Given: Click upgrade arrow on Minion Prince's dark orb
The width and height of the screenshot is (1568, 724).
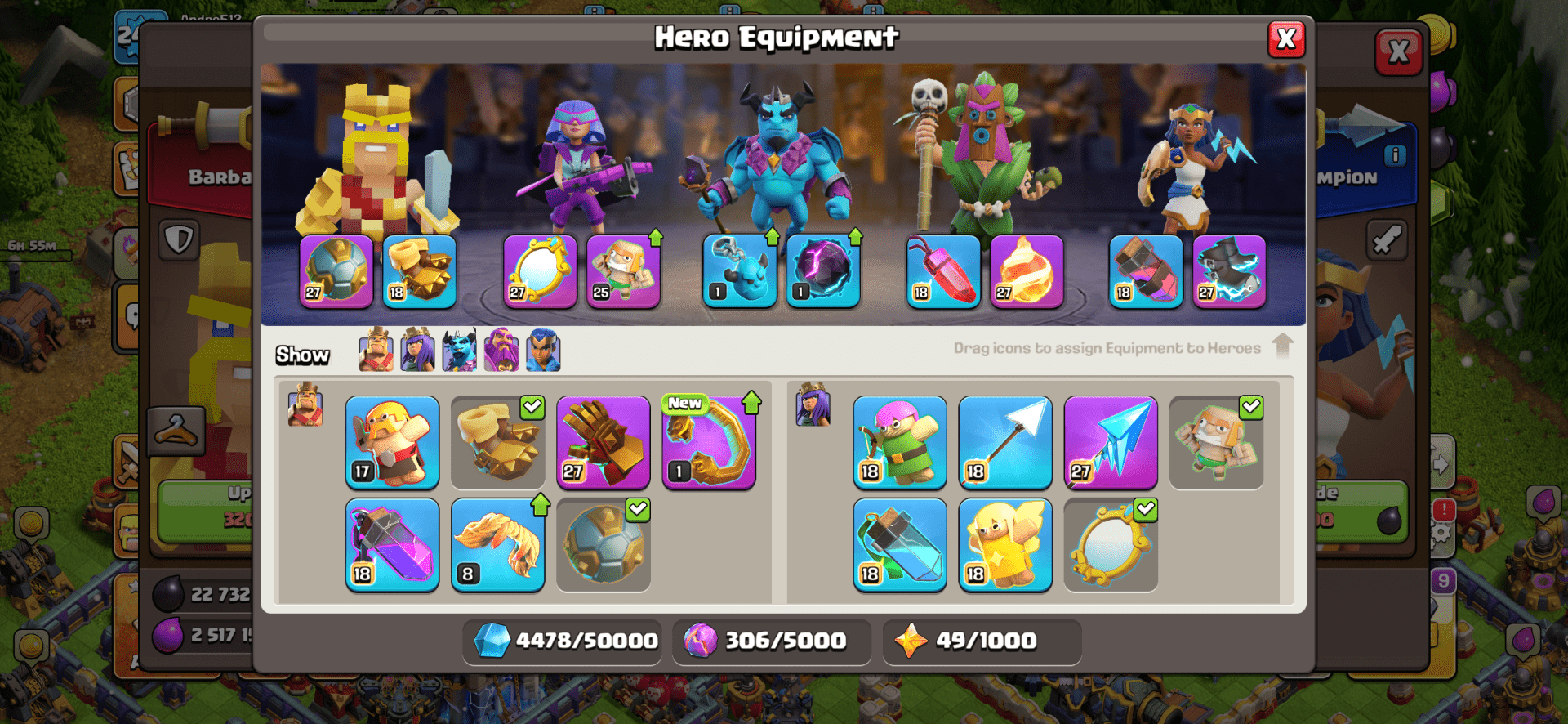Looking at the screenshot, I should (x=855, y=237).
